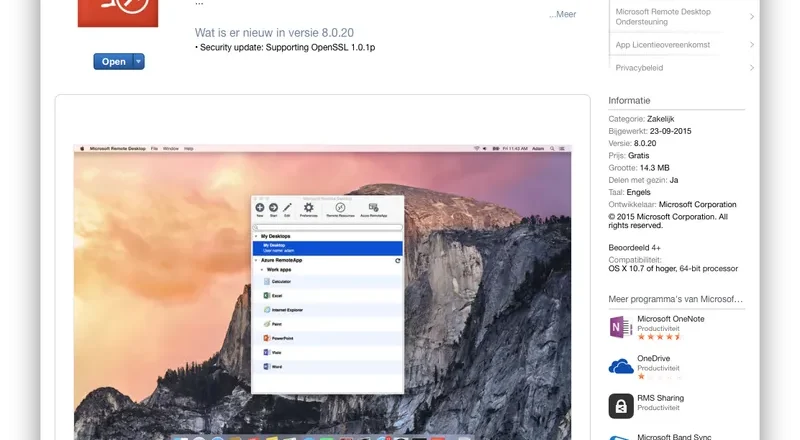The width and height of the screenshot is (800, 440).
Task: Click the New (plus) icon in the preview toolbar
Action: [x=260, y=208]
